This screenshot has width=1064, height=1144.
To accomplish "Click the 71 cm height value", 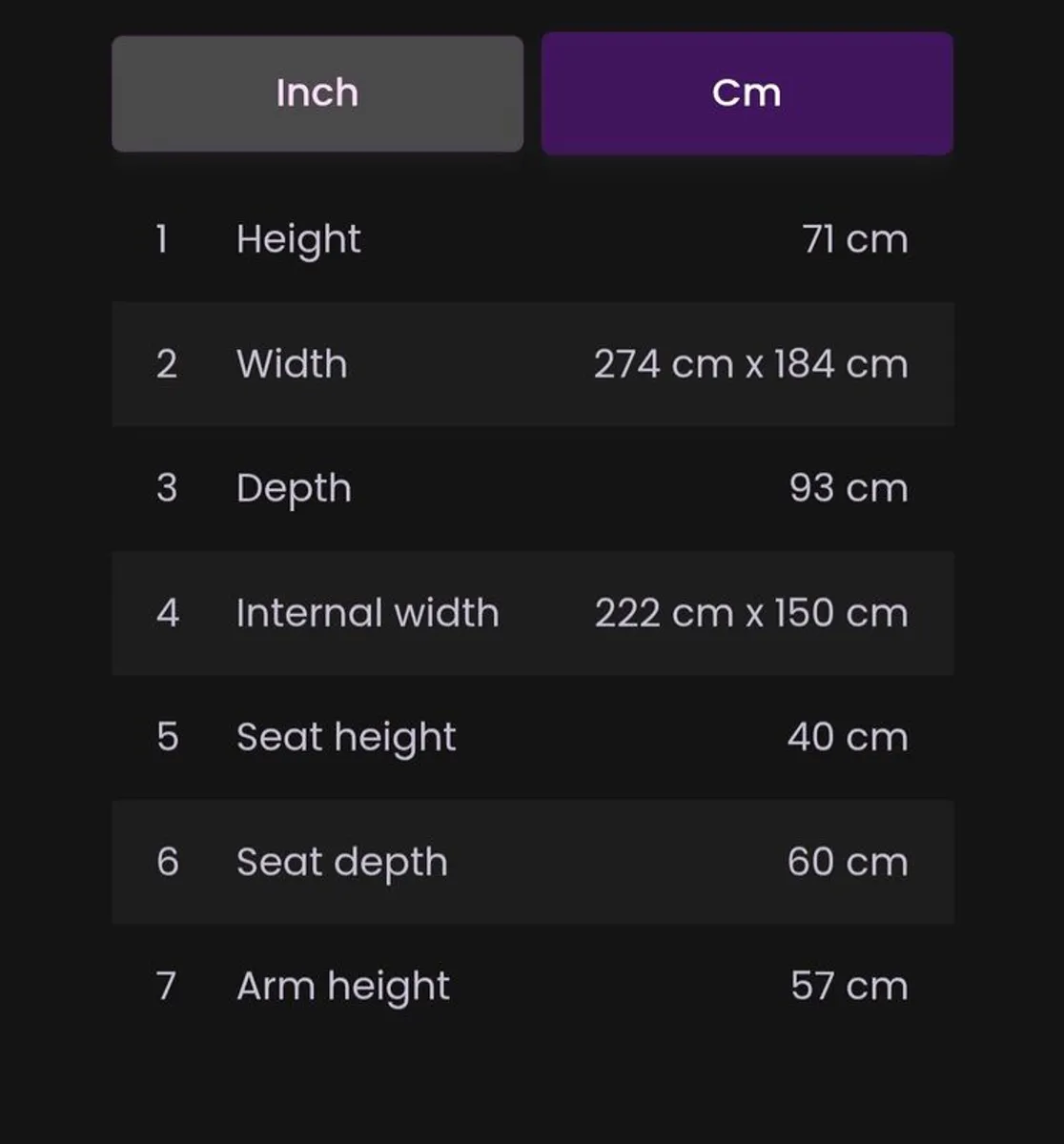I will [x=854, y=239].
